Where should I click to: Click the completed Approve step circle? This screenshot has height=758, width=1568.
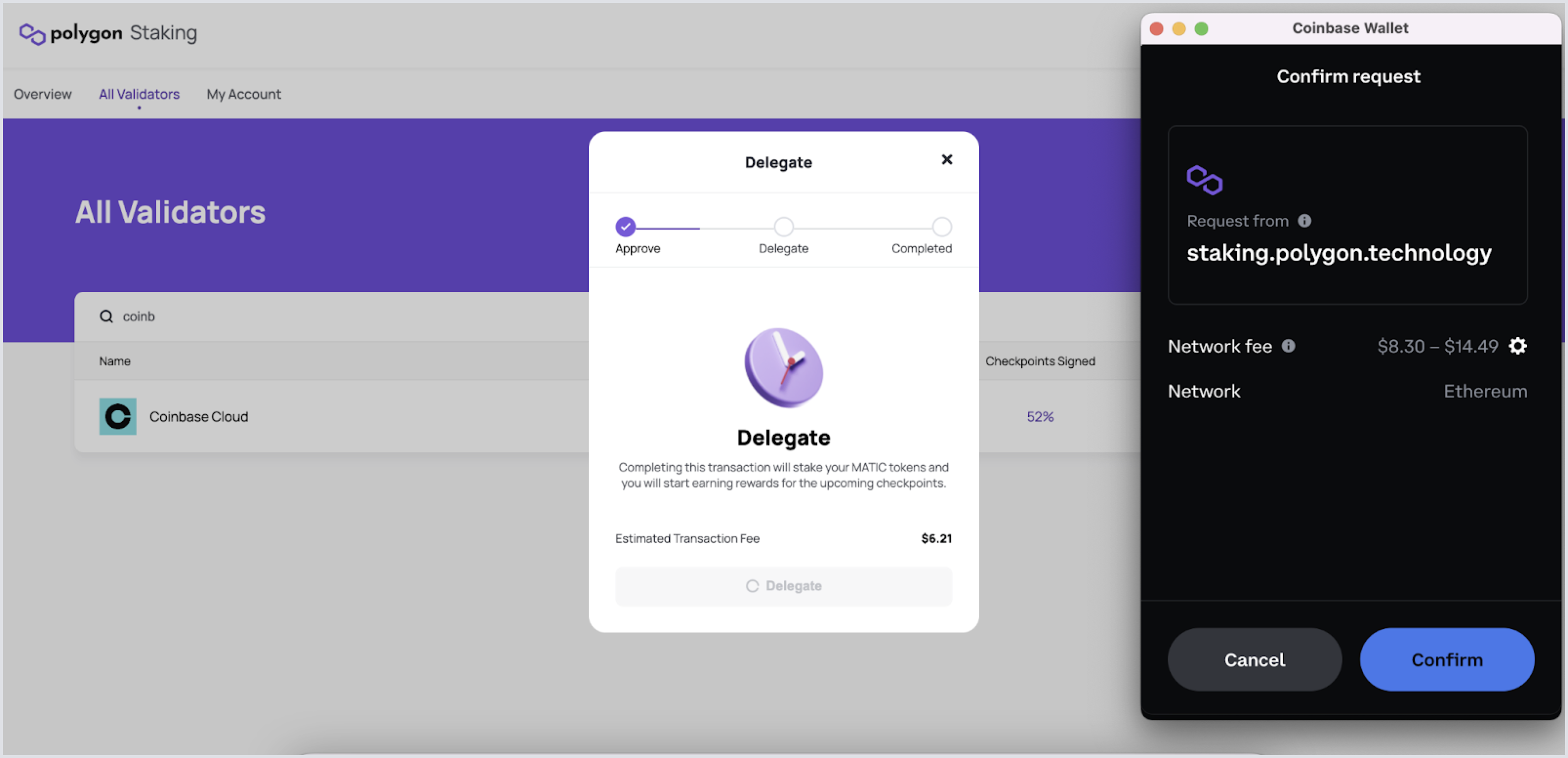point(625,227)
